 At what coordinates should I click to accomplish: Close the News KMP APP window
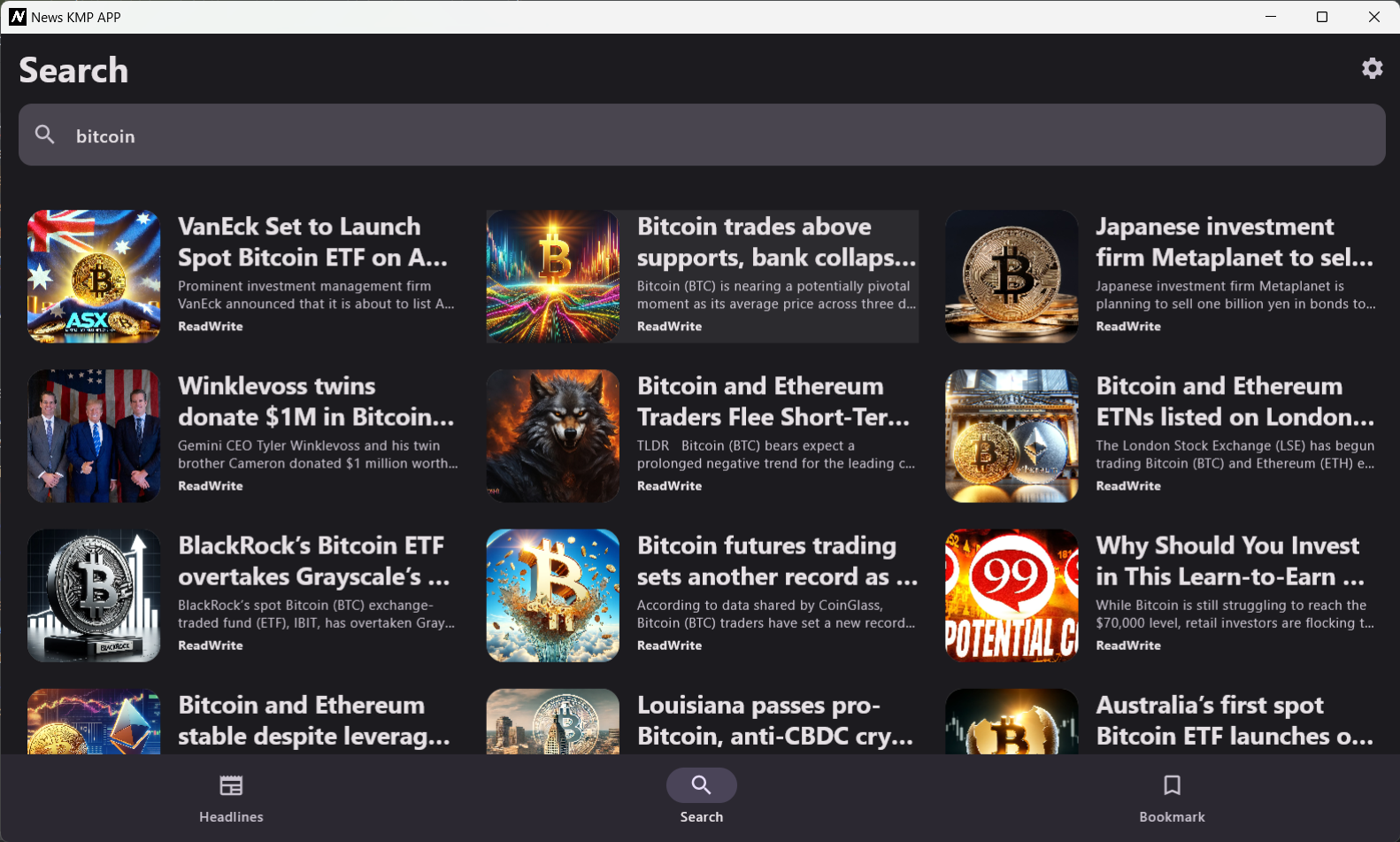[1373, 17]
